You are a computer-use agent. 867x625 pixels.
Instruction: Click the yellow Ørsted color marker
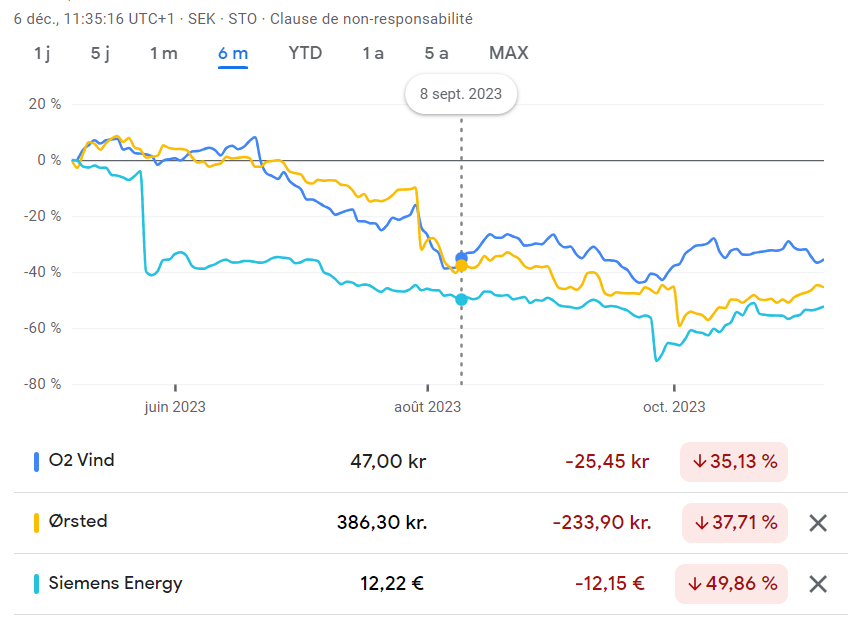36,523
